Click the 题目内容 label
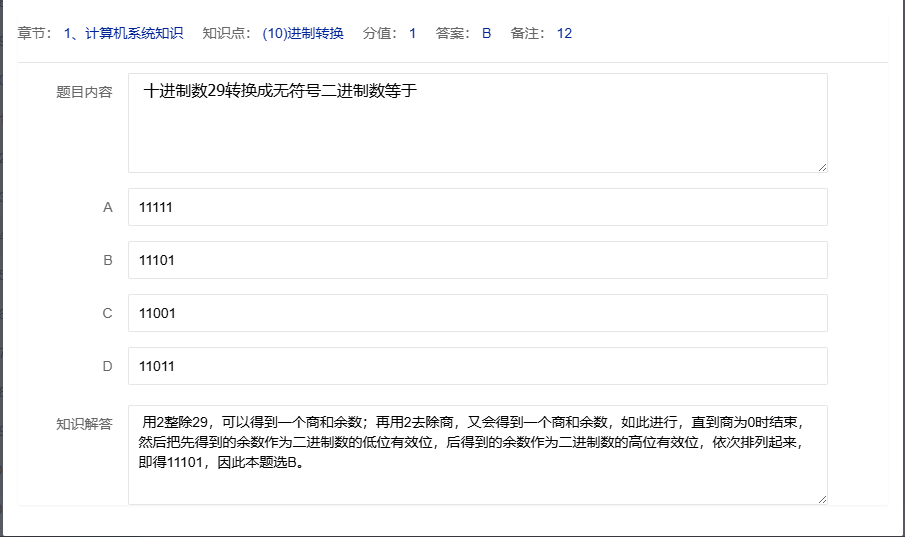This screenshot has width=905, height=537. pos(84,92)
